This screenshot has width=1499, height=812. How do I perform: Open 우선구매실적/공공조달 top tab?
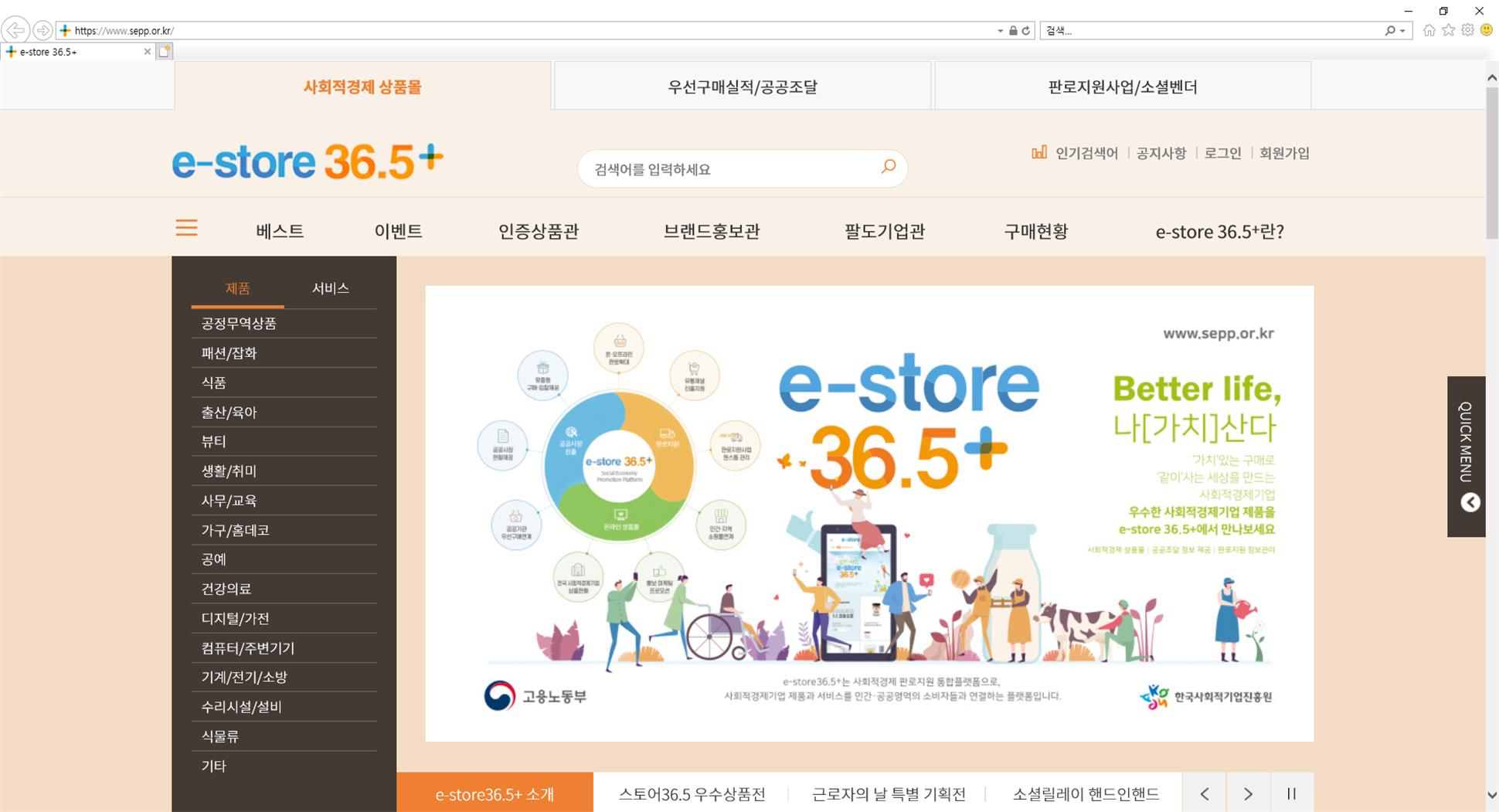(x=742, y=87)
